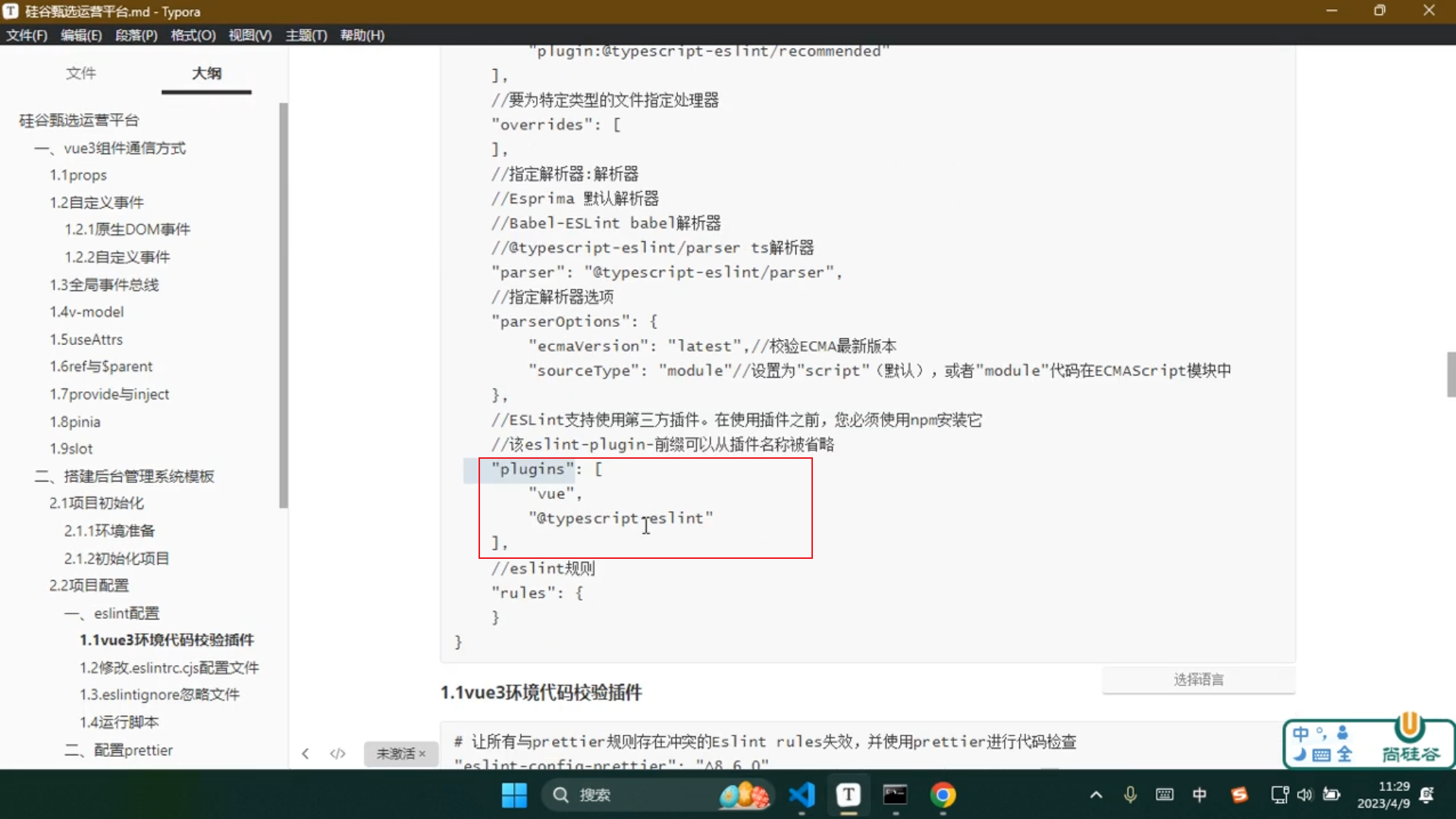
Task: Select outline item 1.3.eslintignore忽略文件
Action: coord(159,695)
